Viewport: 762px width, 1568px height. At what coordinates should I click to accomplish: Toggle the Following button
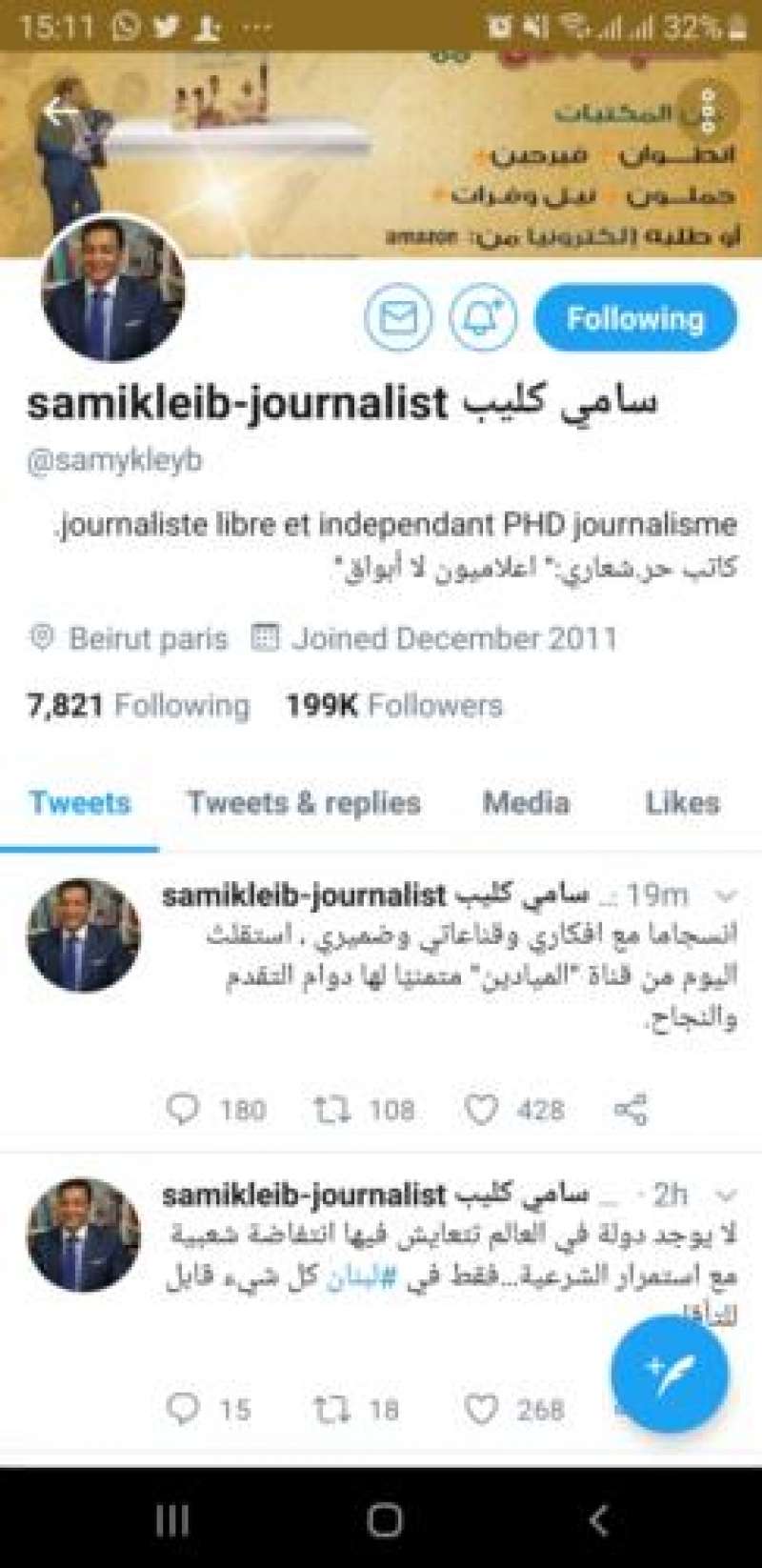[x=635, y=318]
